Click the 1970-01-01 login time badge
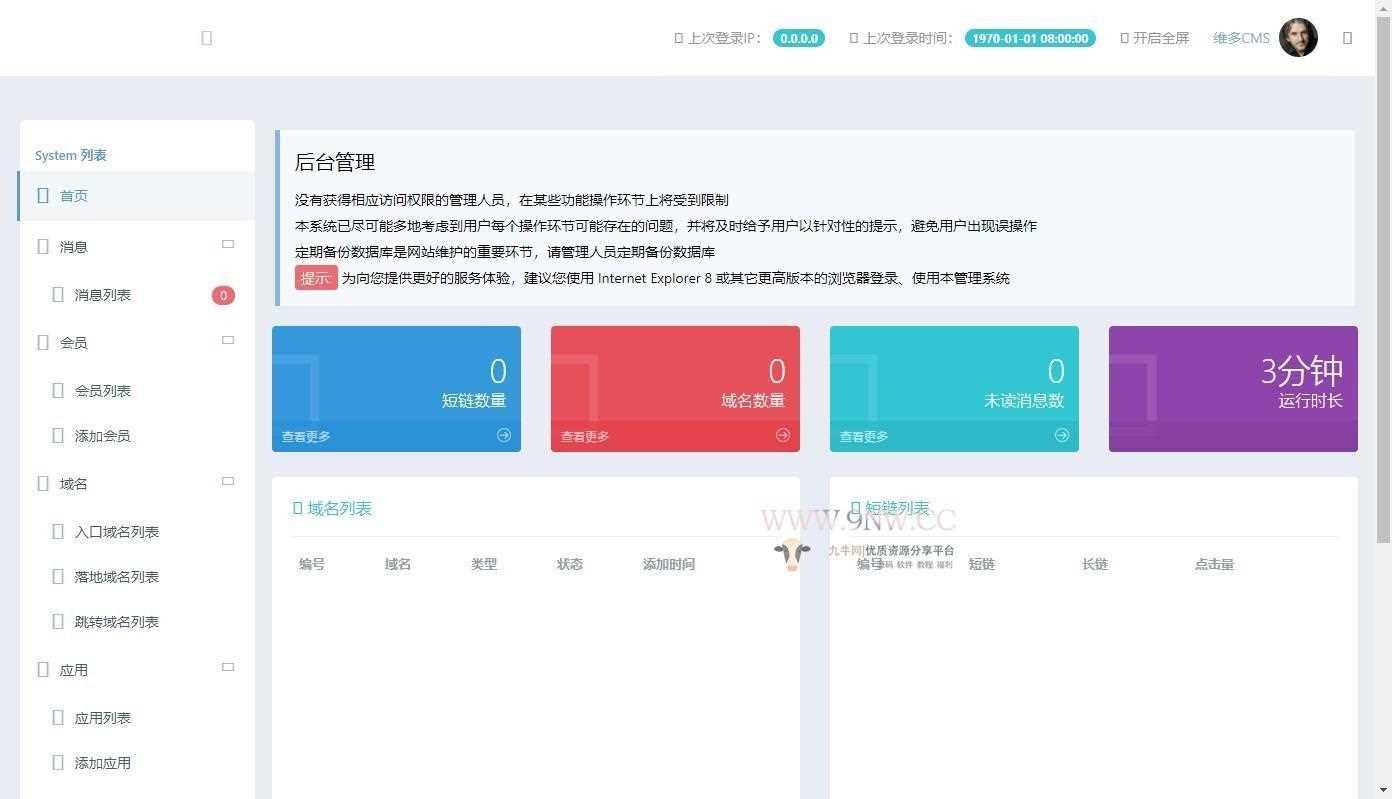This screenshot has height=799, width=1392. [1029, 37]
